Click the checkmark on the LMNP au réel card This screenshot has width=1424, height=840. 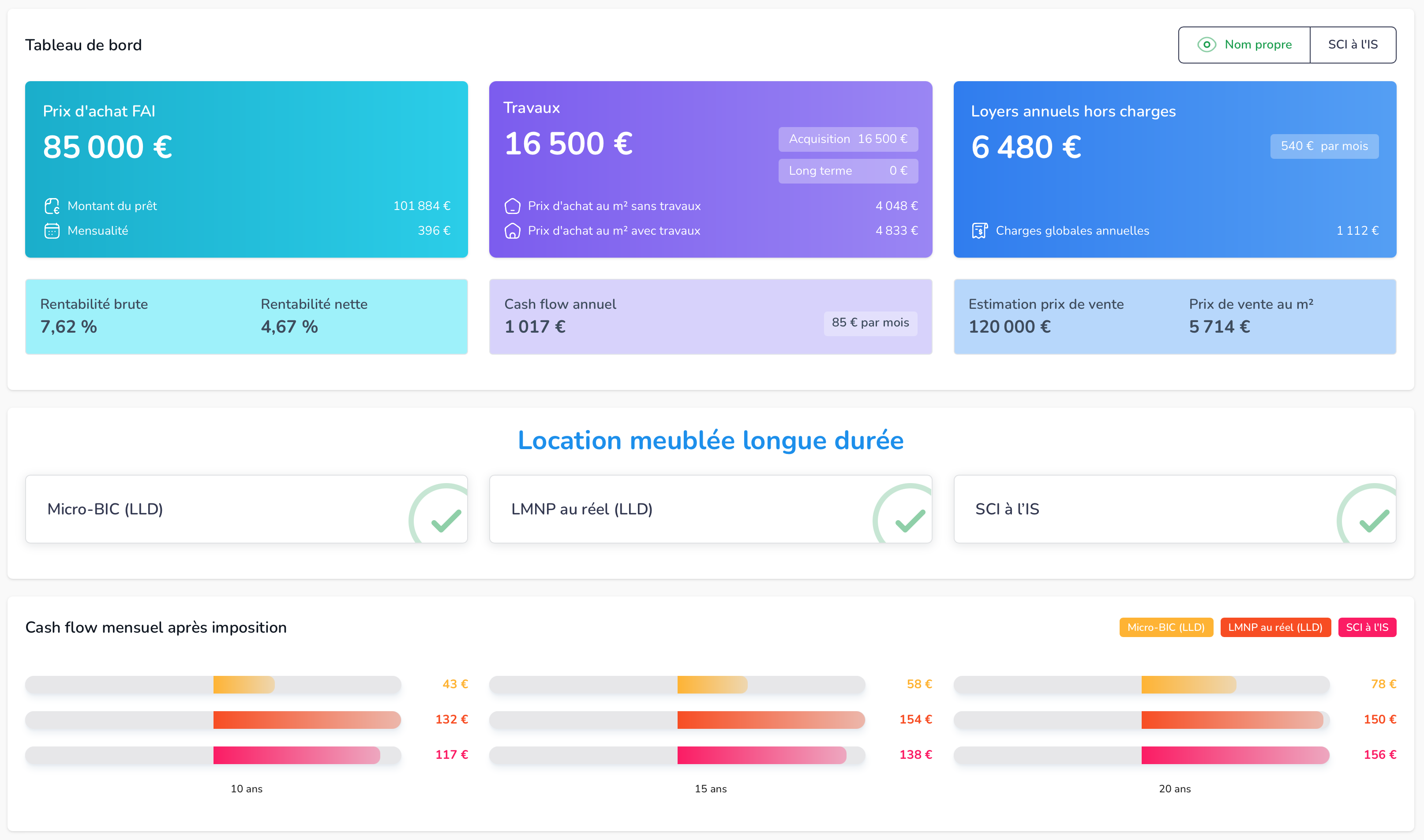point(910,521)
